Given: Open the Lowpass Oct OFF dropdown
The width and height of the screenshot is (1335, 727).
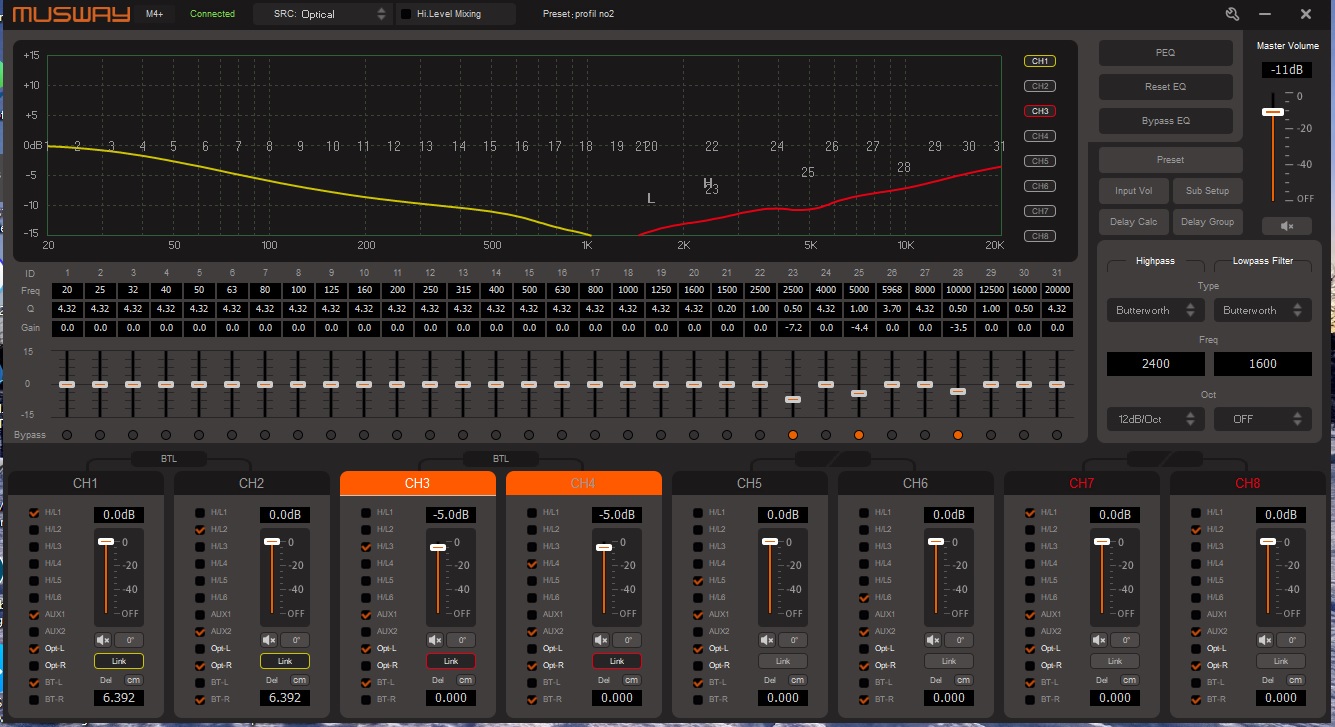Looking at the screenshot, I should (1262, 419).
